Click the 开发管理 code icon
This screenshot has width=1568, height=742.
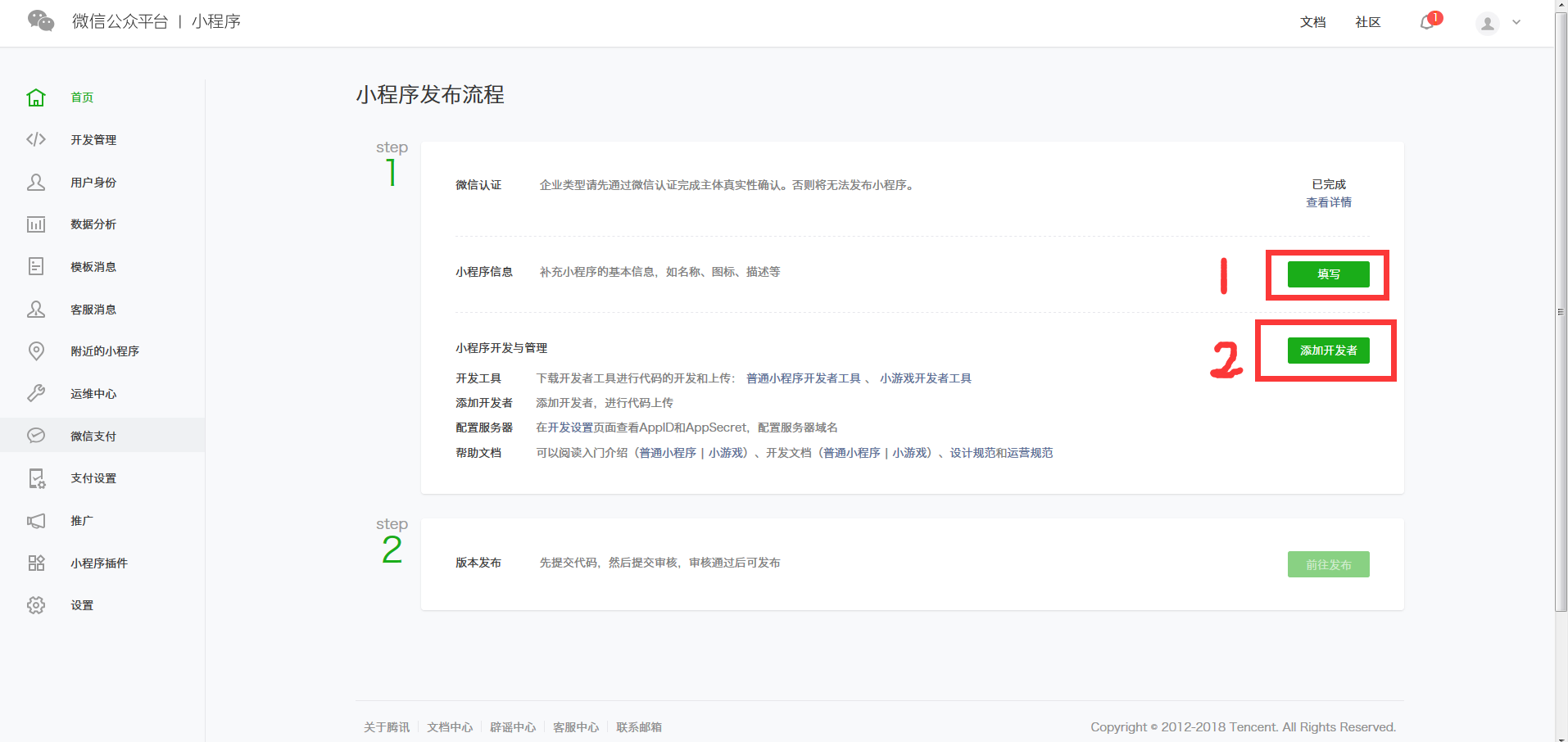pyautogui.click(x=36, y=139)
